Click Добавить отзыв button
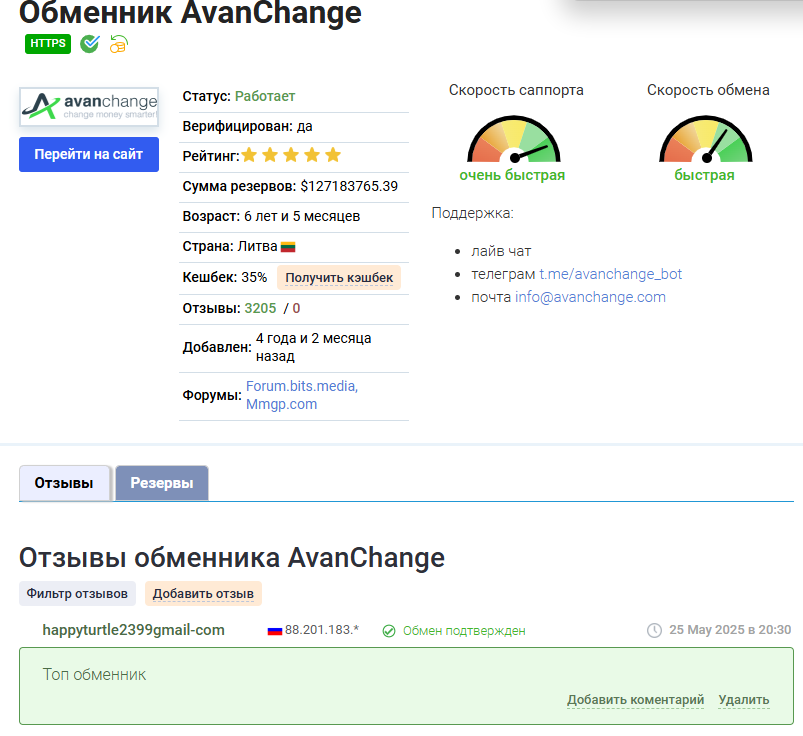Image resolution: width=803 pixels, height=736 pixels. (203, 594)
